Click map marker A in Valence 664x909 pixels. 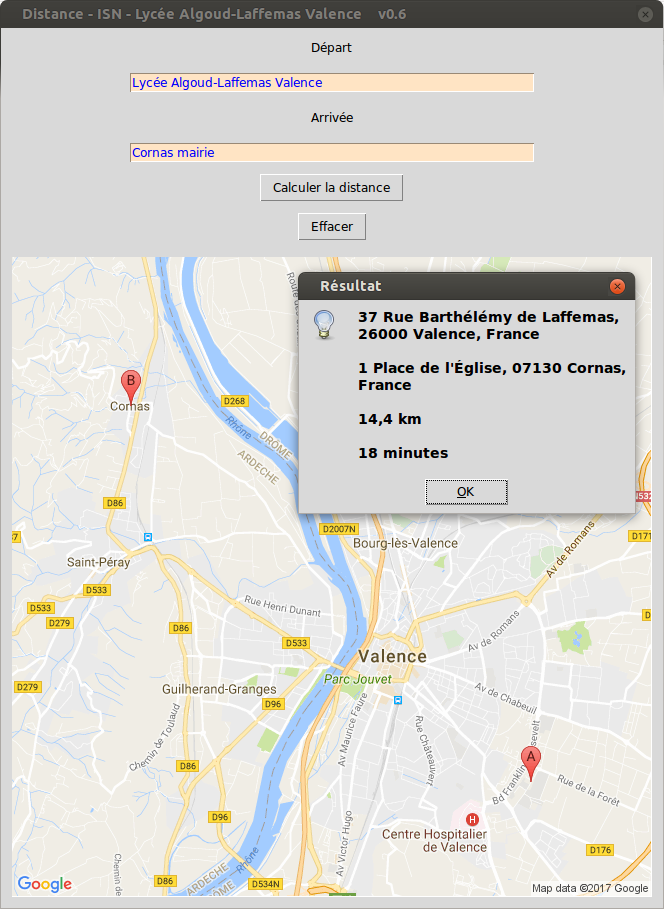tap(531, 763)
